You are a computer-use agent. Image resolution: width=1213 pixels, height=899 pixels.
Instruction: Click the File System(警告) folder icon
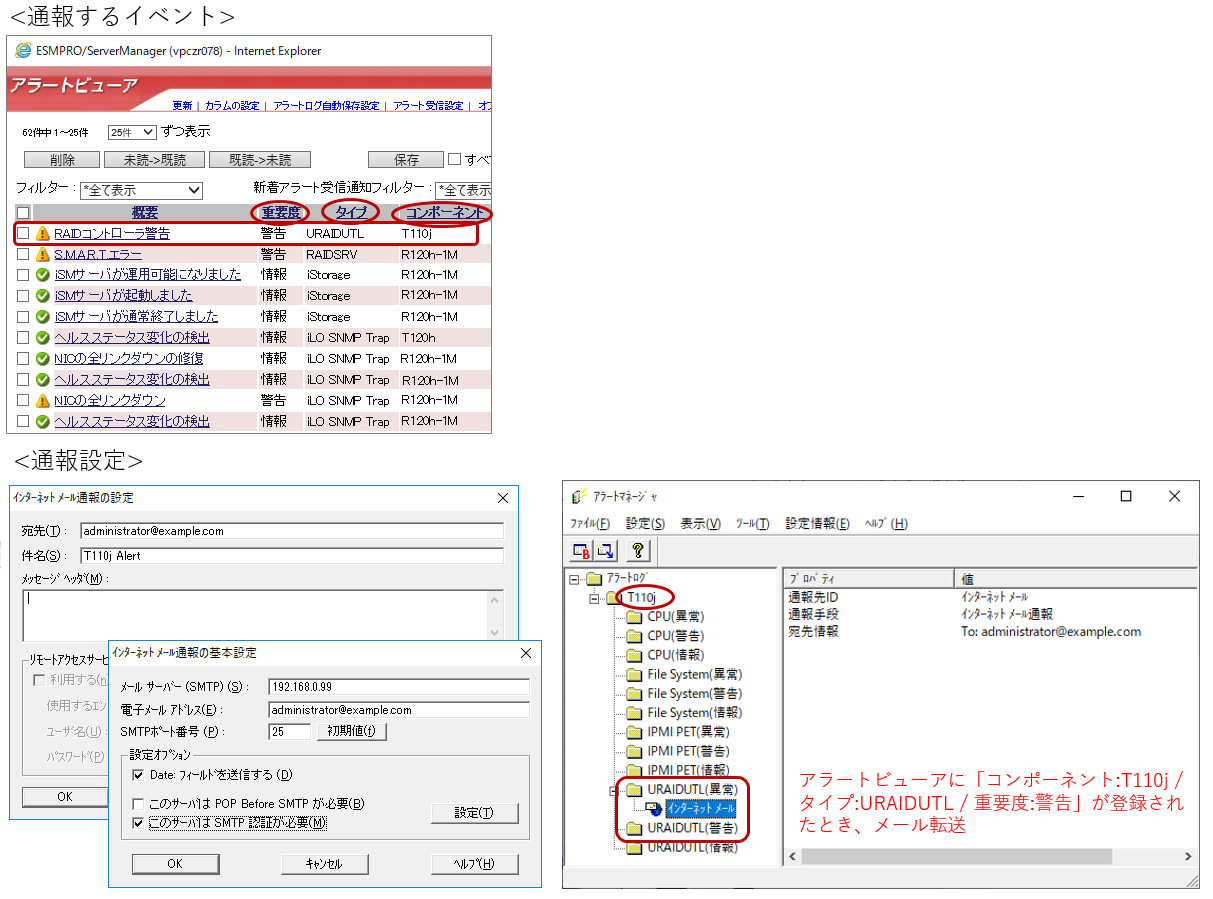[x=634, y=694]
